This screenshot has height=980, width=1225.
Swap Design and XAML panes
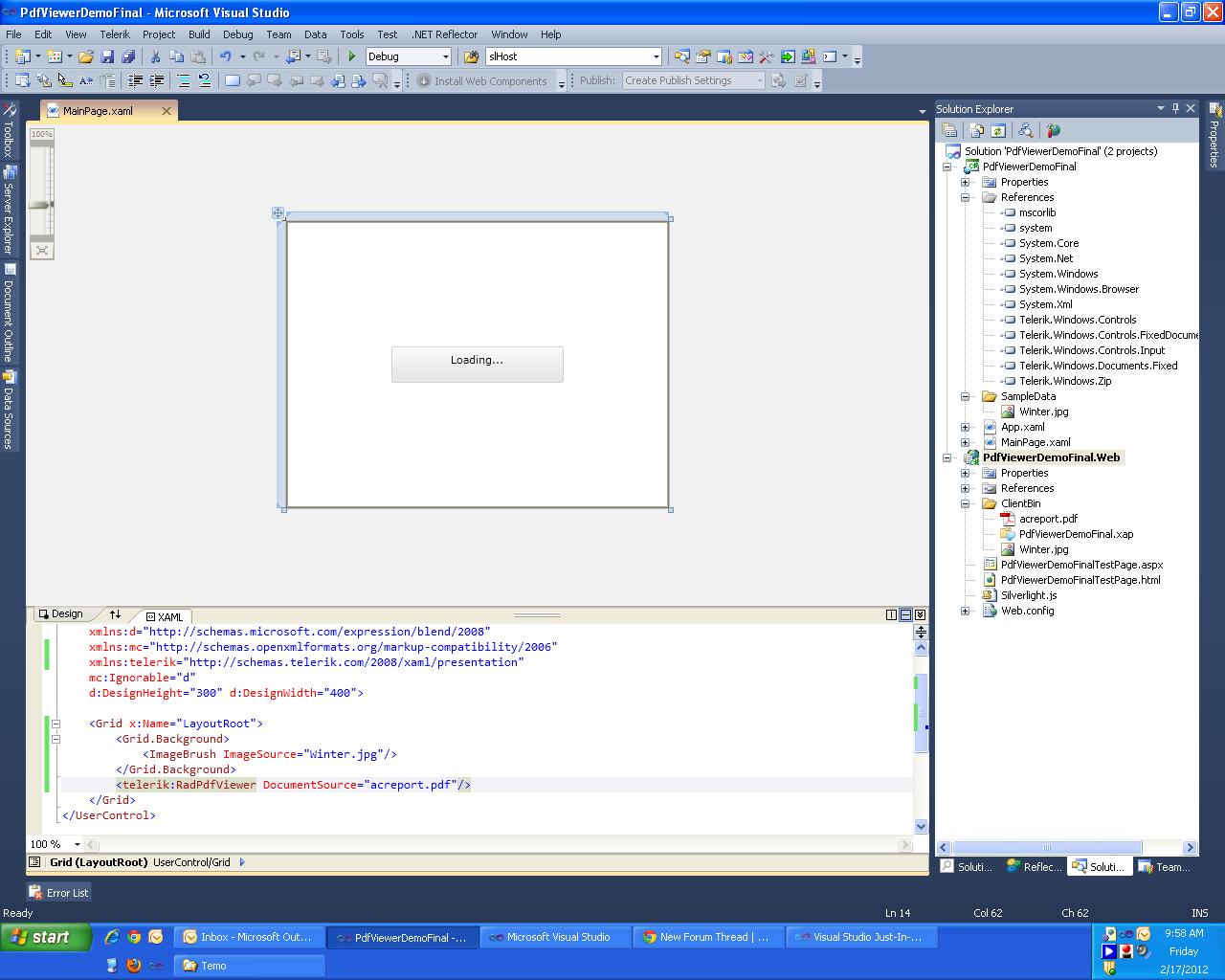pos(115,614)
